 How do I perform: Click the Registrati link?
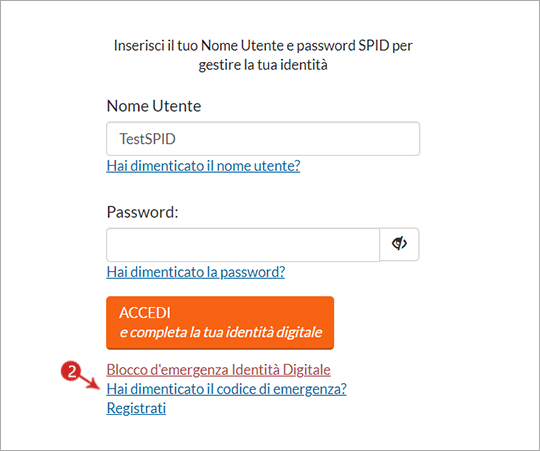[136, 408]
